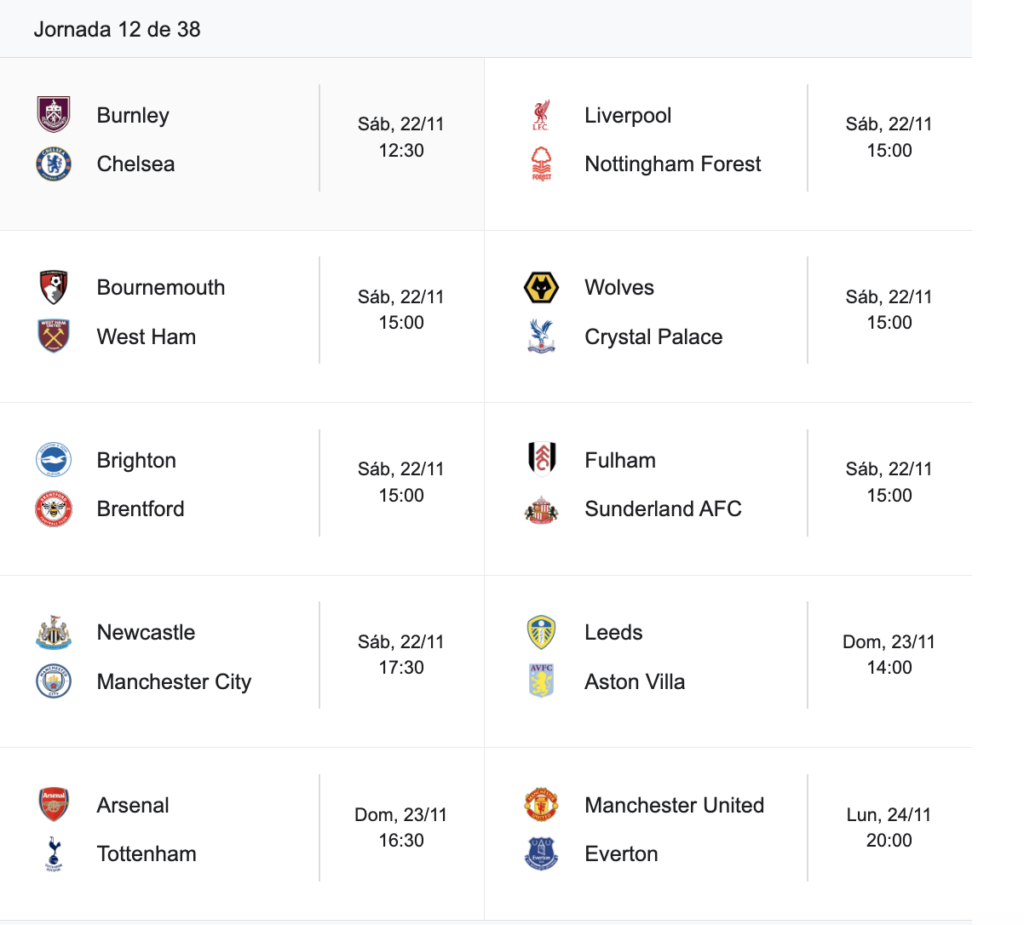
Task: Click the Everton club crest
Action: pyautogui.click(x=542, y=854)
